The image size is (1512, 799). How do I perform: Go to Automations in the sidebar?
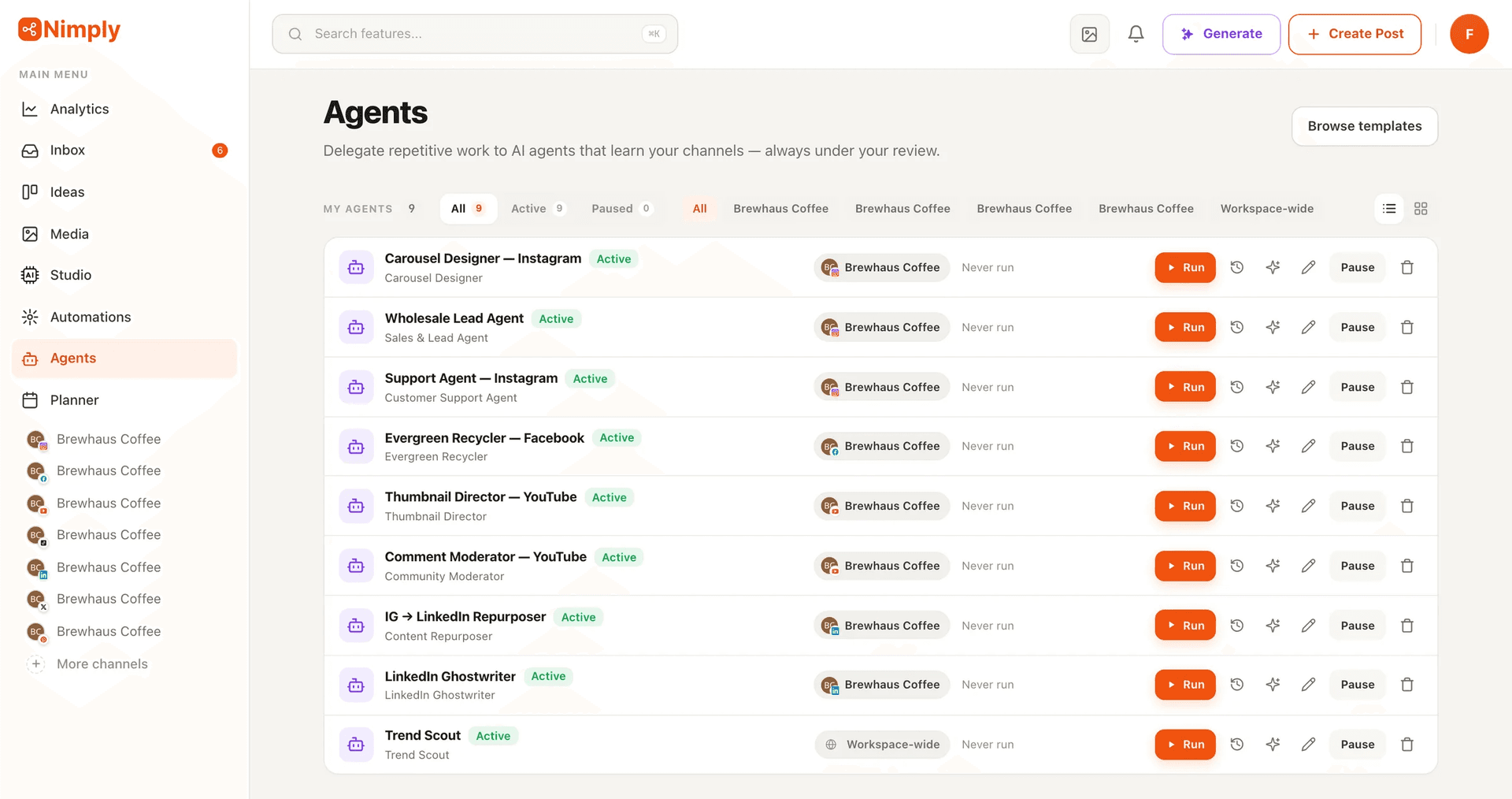click(124, 317)
